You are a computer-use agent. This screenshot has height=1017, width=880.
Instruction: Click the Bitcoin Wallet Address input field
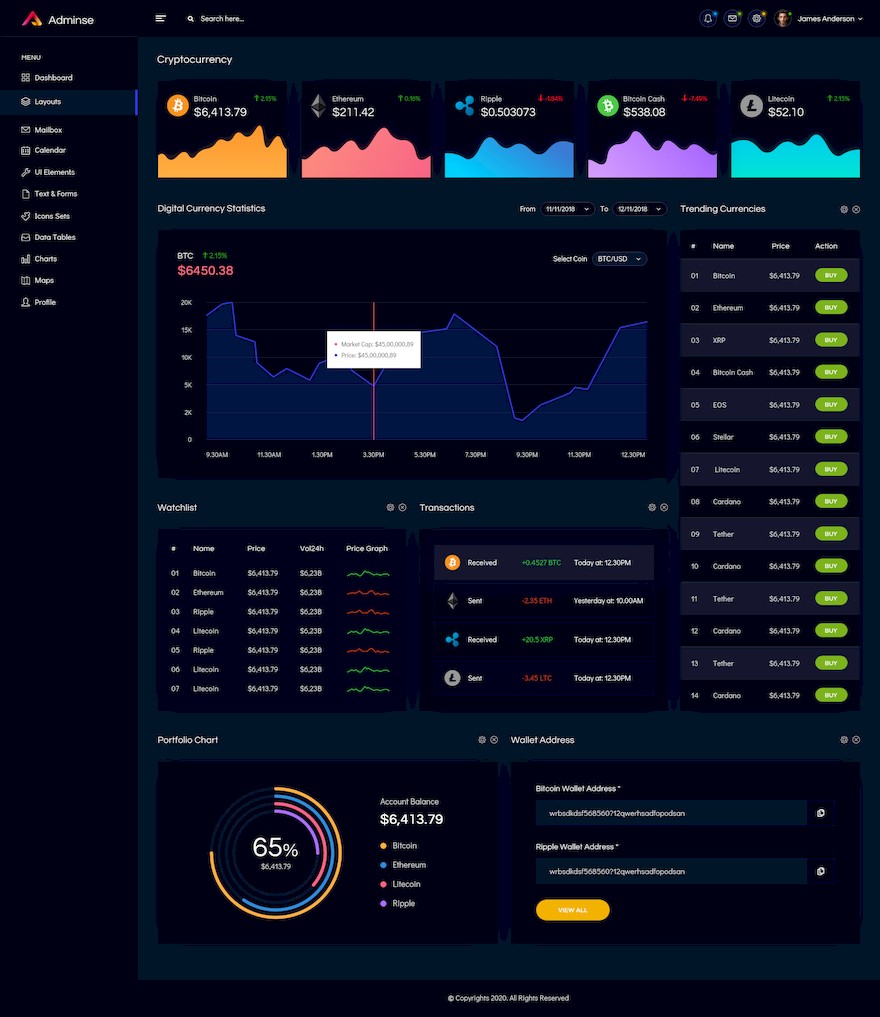(671, 813)
